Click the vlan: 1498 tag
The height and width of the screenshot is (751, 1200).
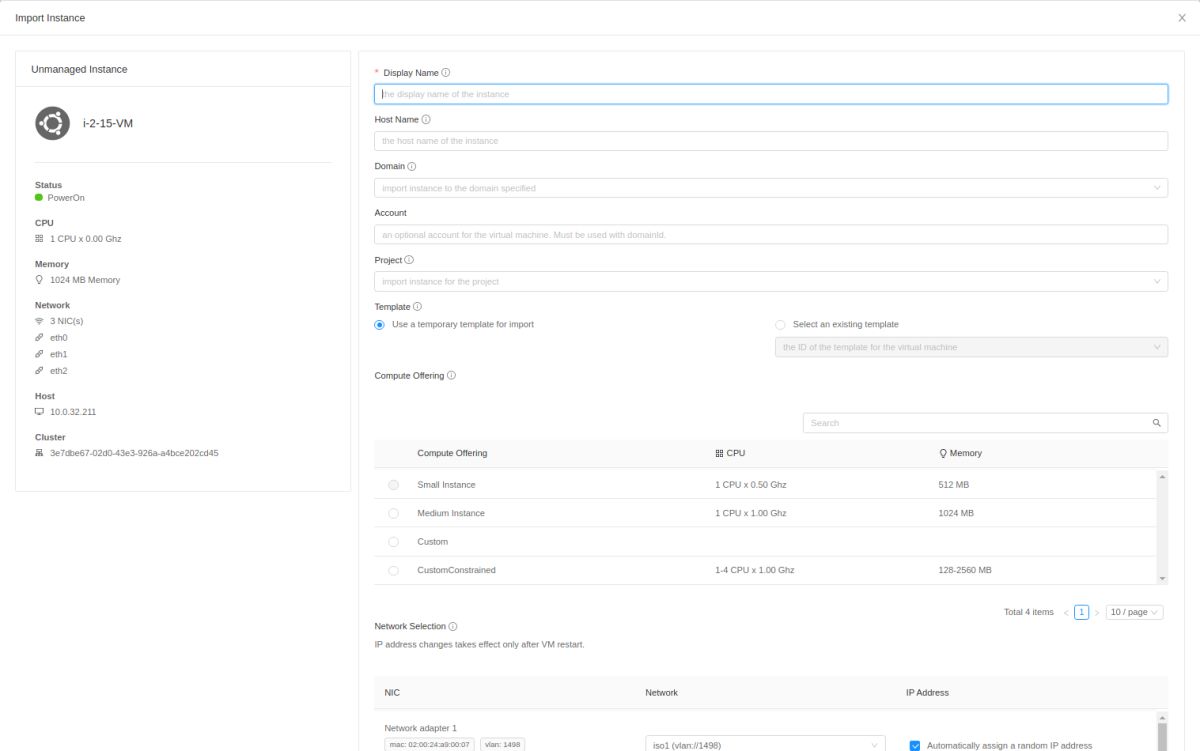coord(502,745)
